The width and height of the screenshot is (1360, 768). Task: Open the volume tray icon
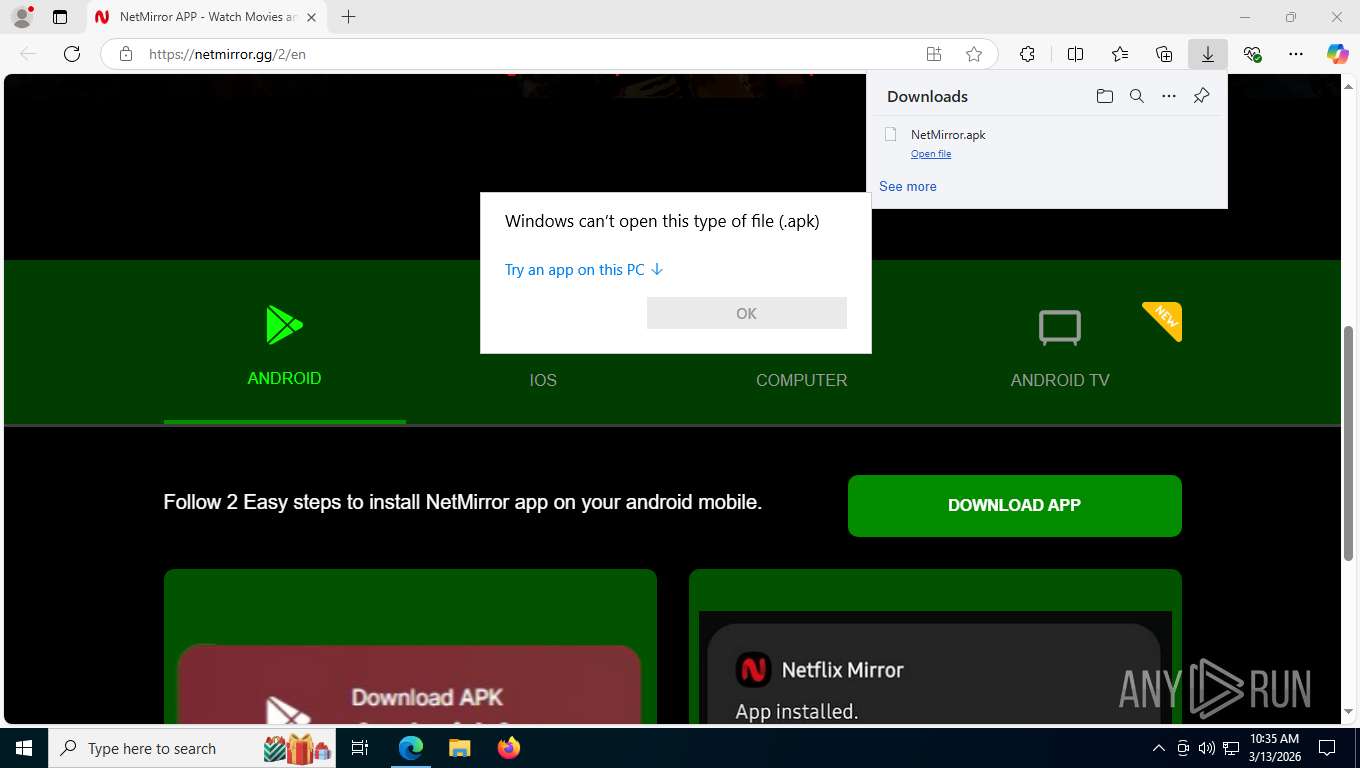pyautogui.click(x=1207, y=748)
